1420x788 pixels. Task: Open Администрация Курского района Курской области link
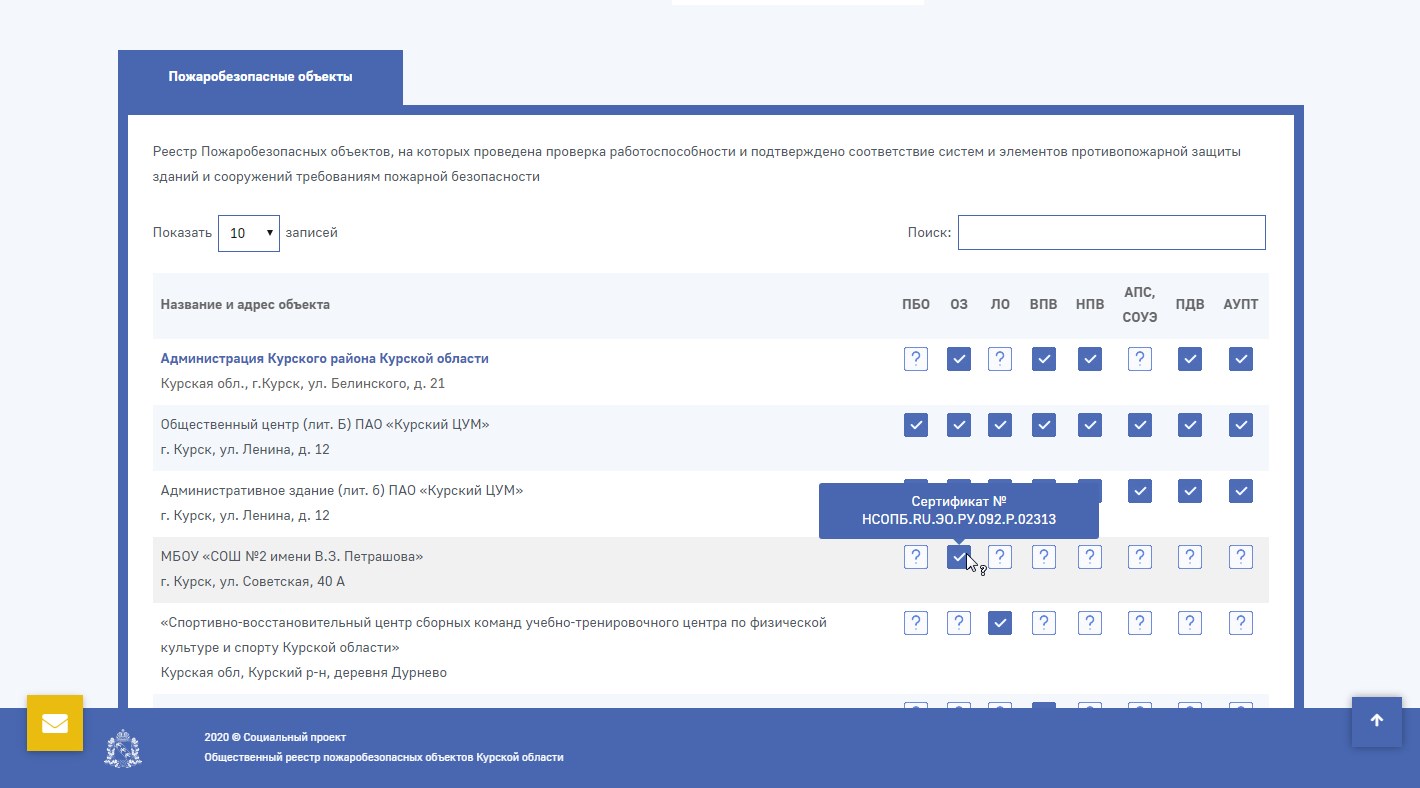(x=324, y=358)
